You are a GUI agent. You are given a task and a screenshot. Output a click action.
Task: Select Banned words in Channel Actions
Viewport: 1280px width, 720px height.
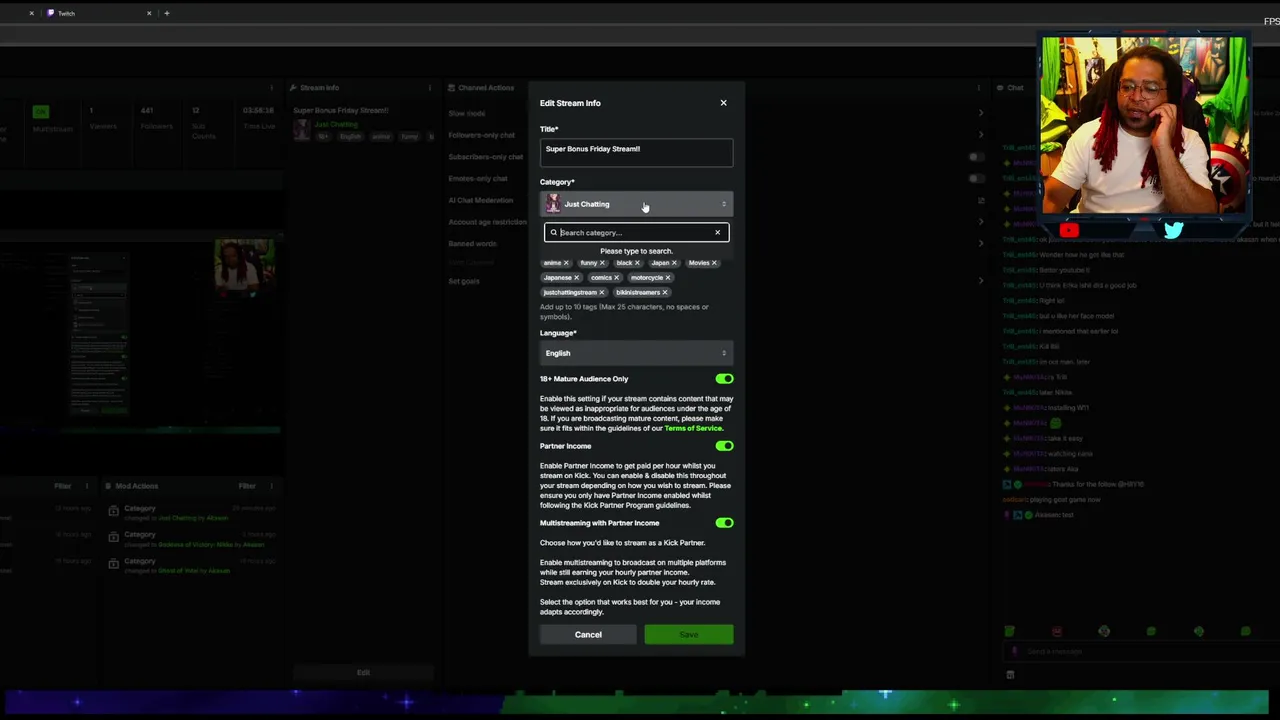[473, 243]
